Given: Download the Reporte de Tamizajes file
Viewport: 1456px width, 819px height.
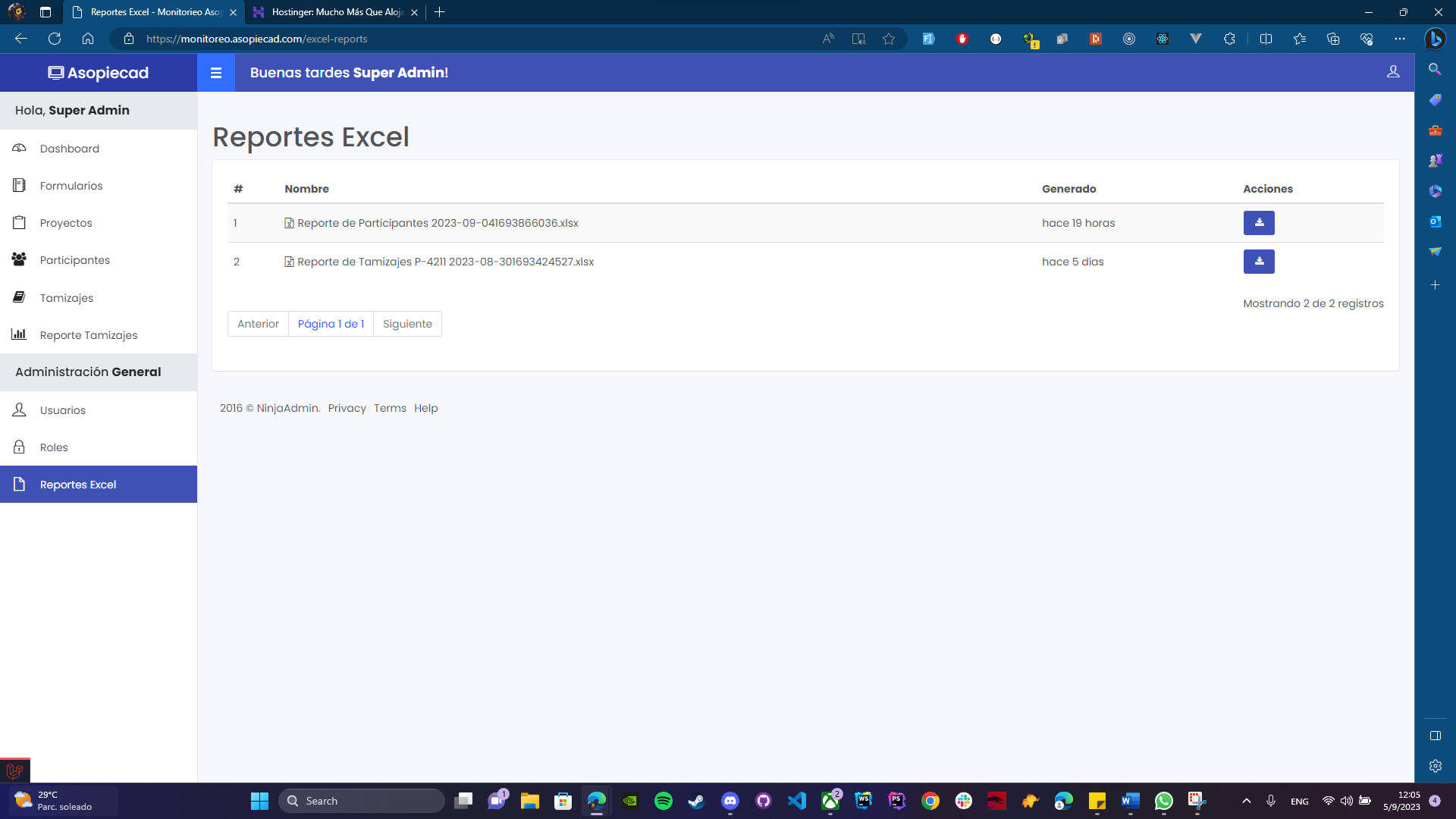Looking at the screenshot, I should point(1259,262).
